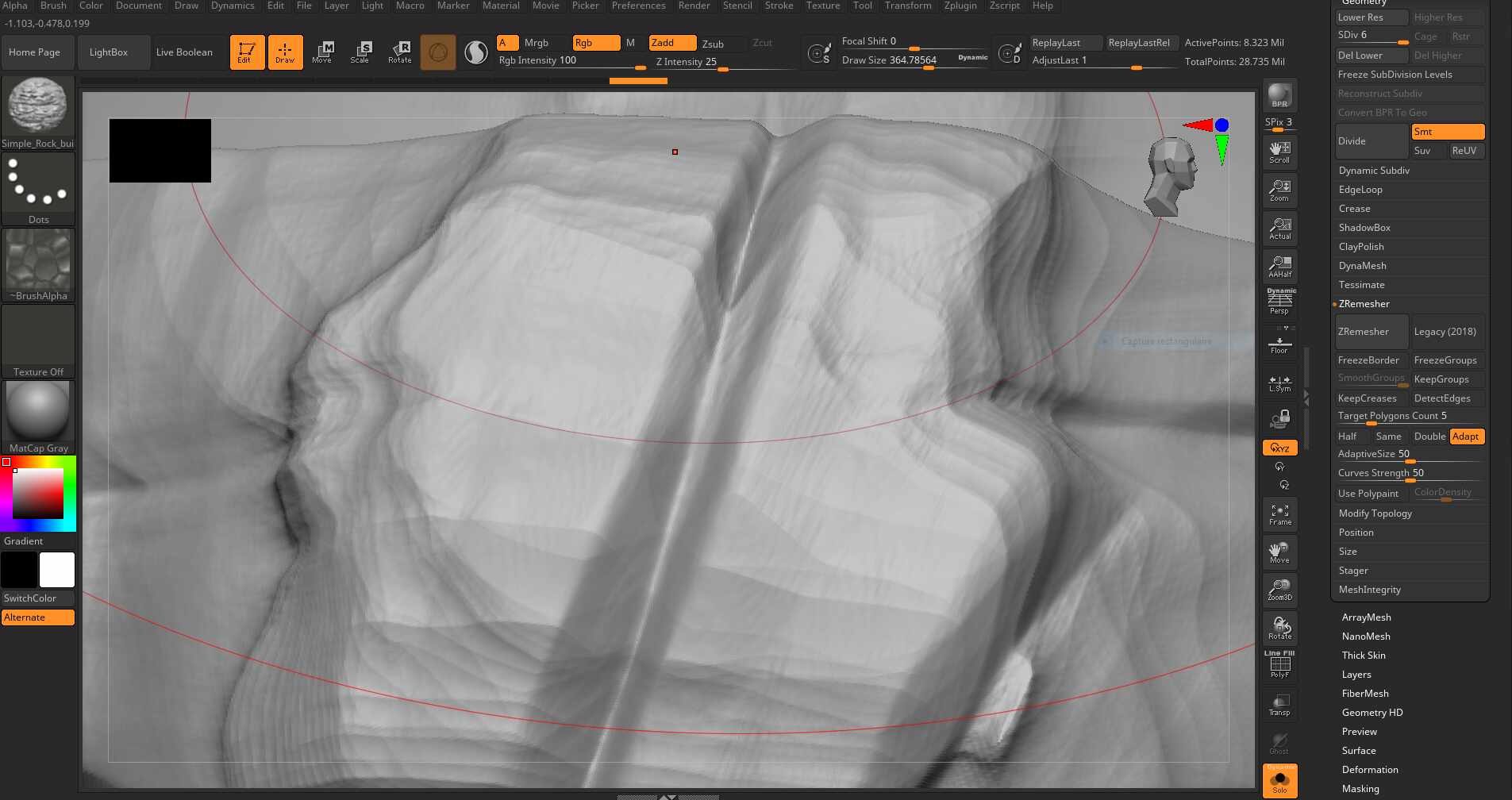Enable Transp transparency icon

1279,705
